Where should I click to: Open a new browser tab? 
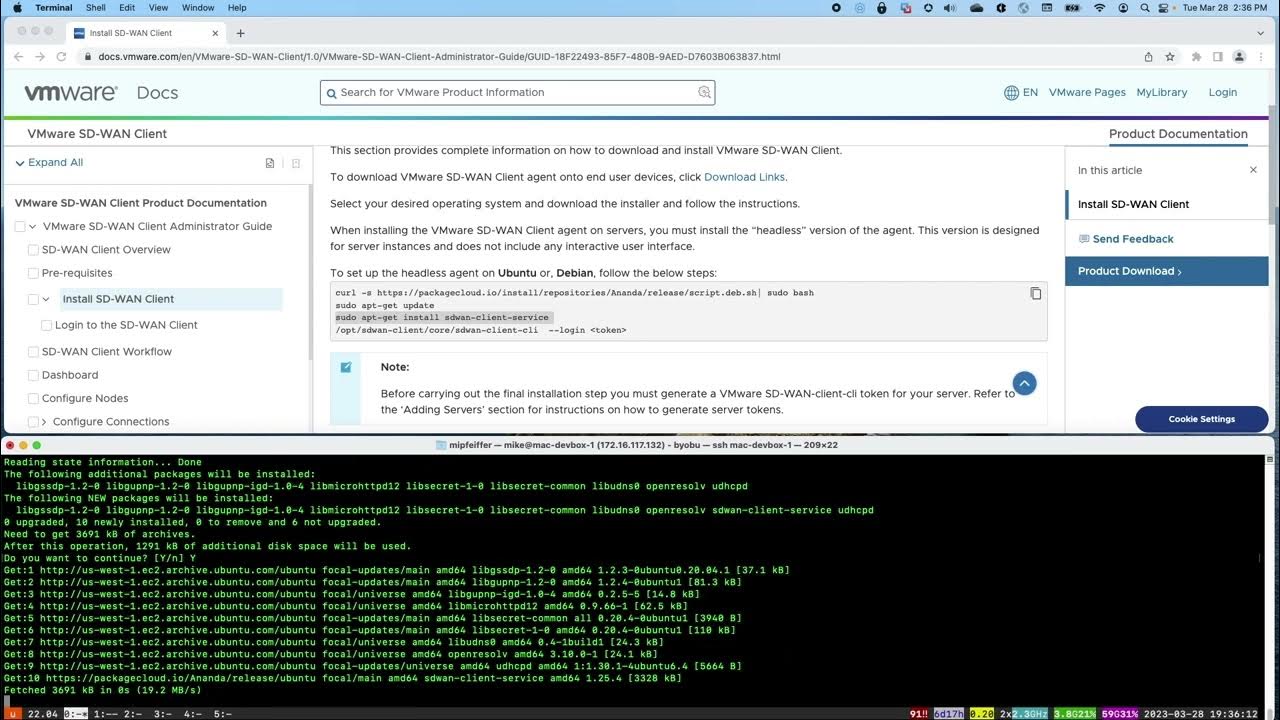(240, 33)
